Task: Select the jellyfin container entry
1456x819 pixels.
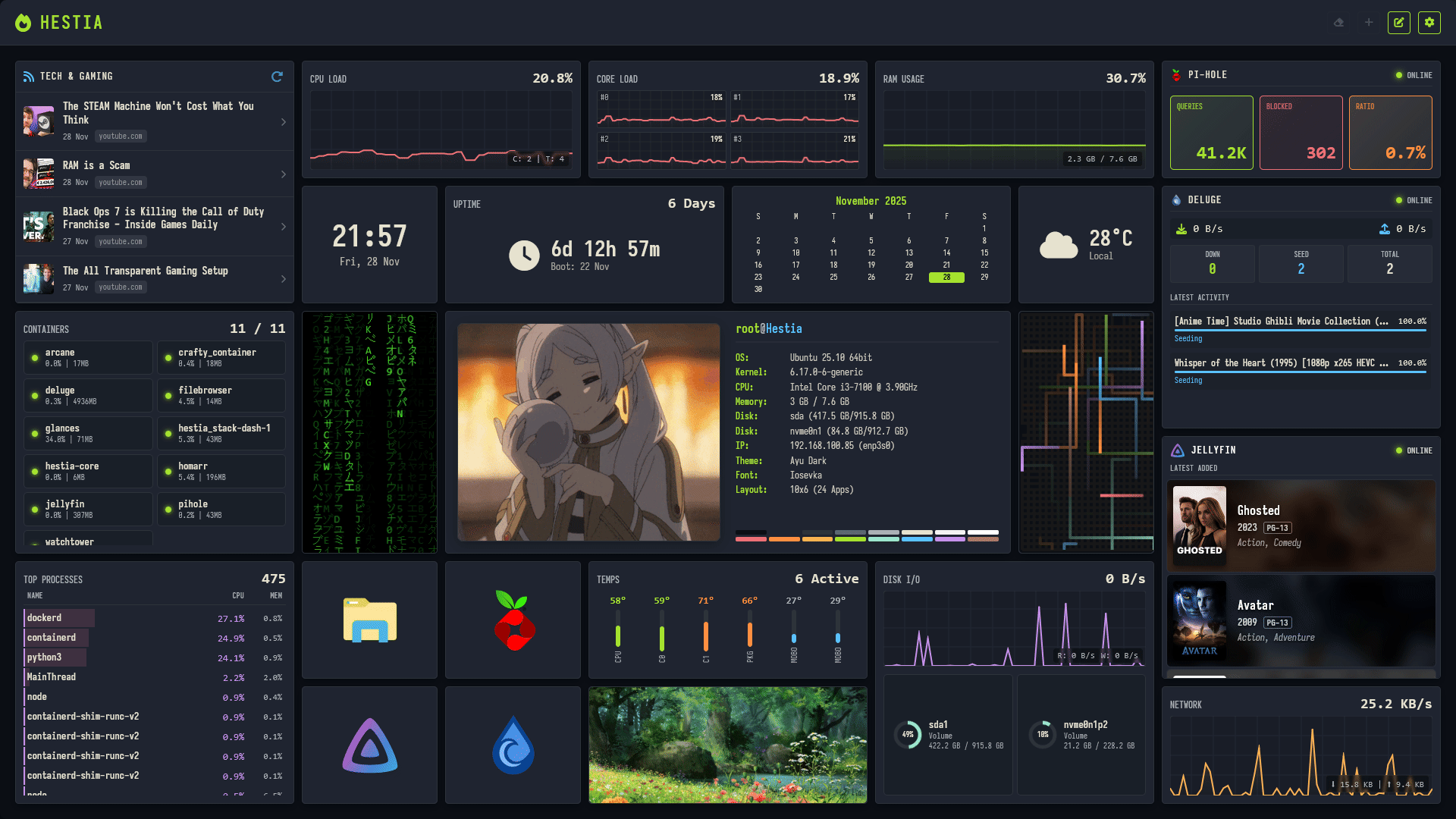Action: pos(88,509)
